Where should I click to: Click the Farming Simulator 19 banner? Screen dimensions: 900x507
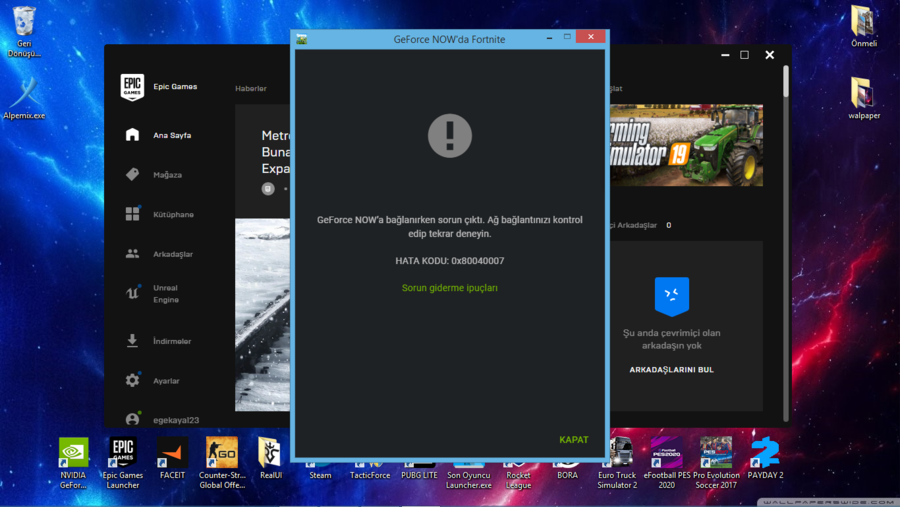tap(686, 145)
